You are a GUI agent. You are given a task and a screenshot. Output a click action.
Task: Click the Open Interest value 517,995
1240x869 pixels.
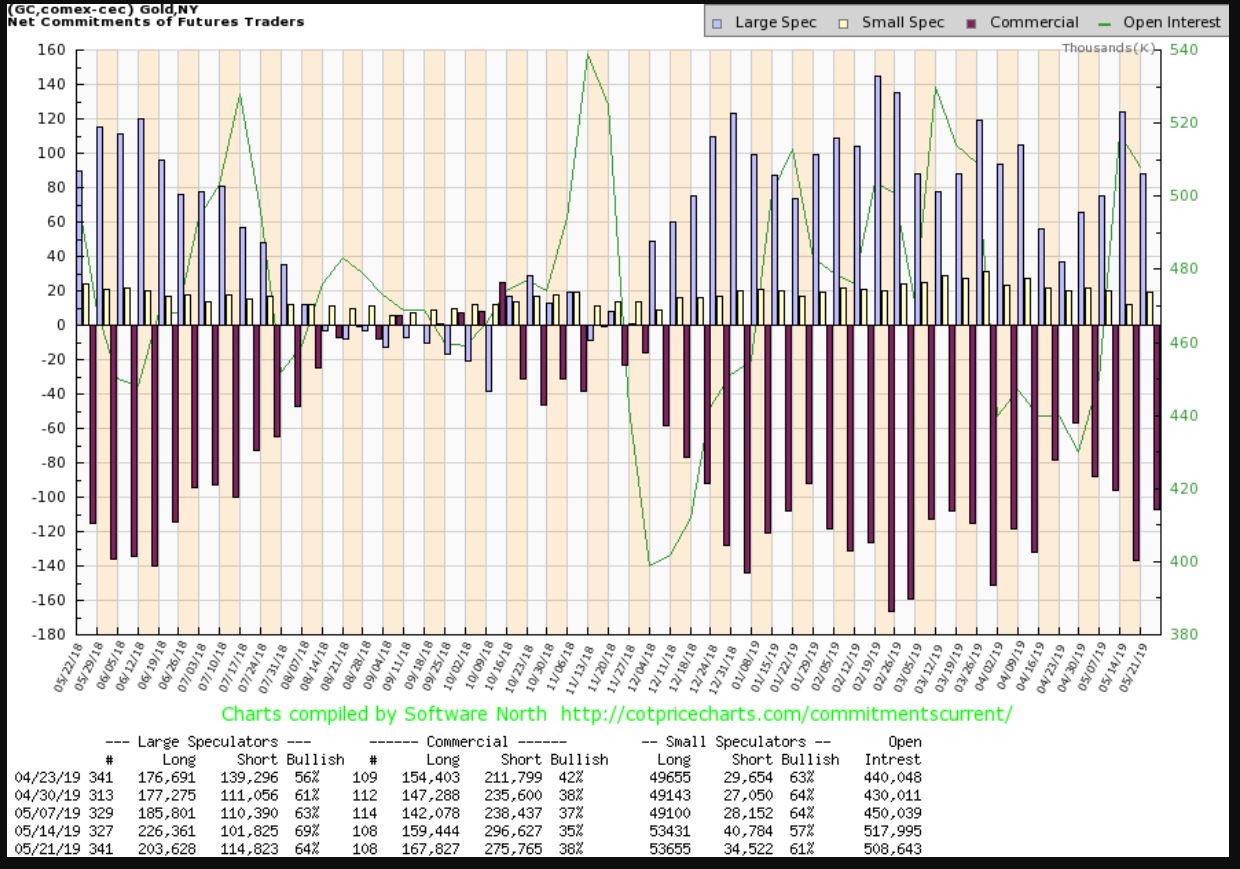coord(892,831)
